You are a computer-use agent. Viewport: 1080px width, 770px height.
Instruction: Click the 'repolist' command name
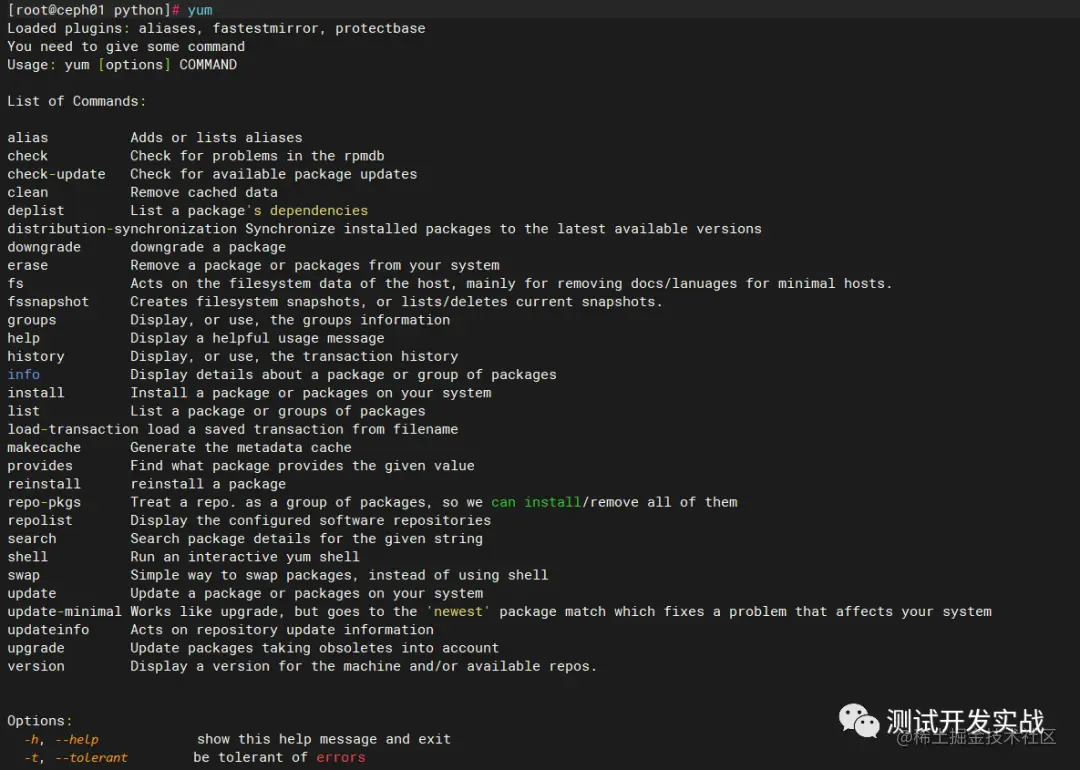pos(40,521)
